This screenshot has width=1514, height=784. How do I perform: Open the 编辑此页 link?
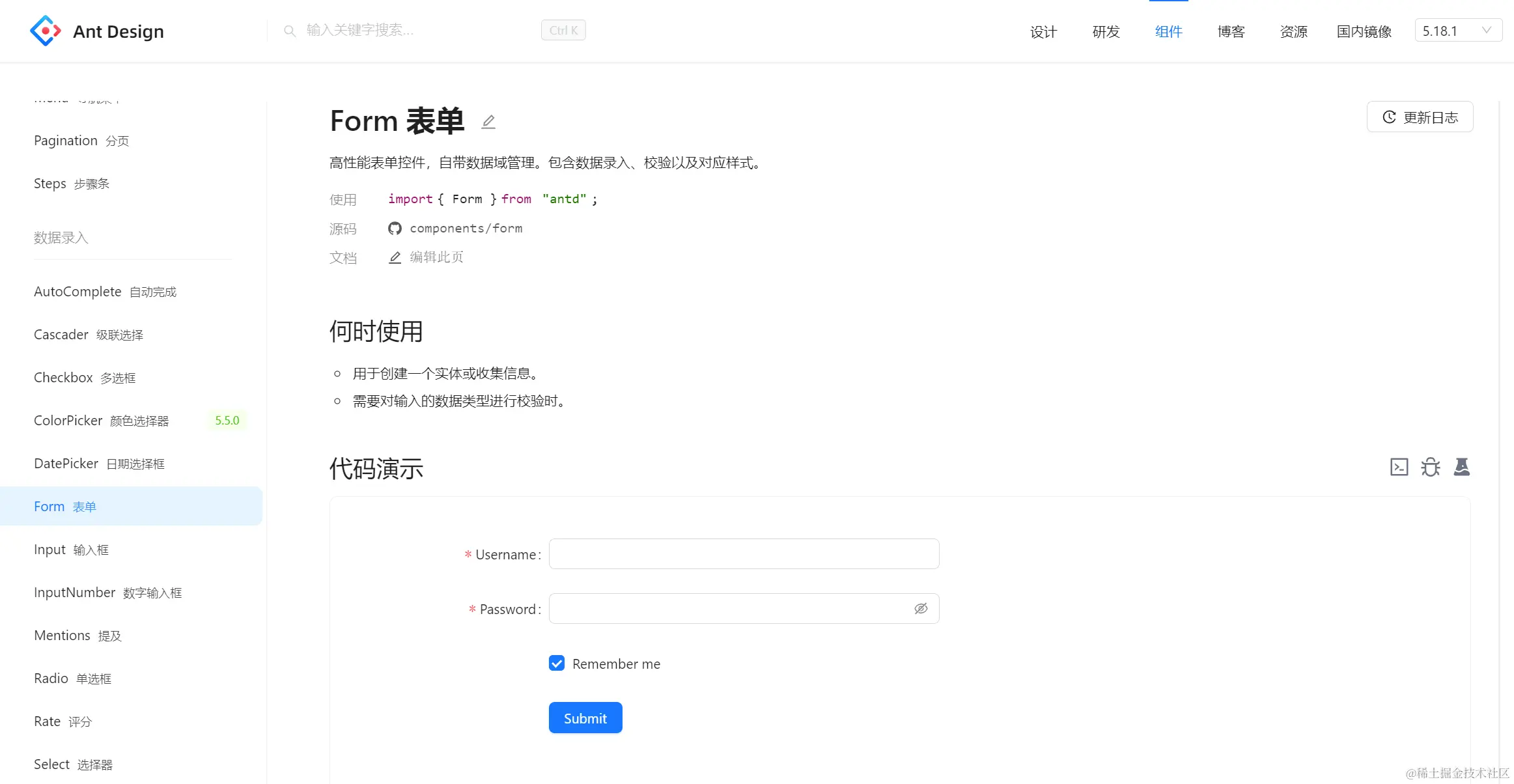click(436, 257)
